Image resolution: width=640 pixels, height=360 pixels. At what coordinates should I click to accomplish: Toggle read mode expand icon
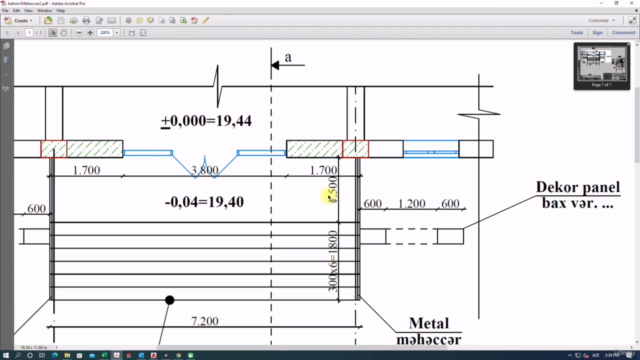click(x=632, y=20)
